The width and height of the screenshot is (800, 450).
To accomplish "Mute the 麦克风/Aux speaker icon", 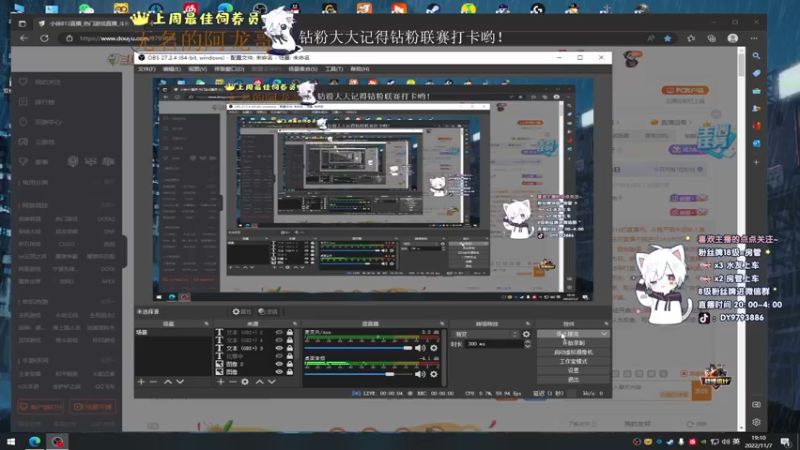I will click(x=420, y=348).
